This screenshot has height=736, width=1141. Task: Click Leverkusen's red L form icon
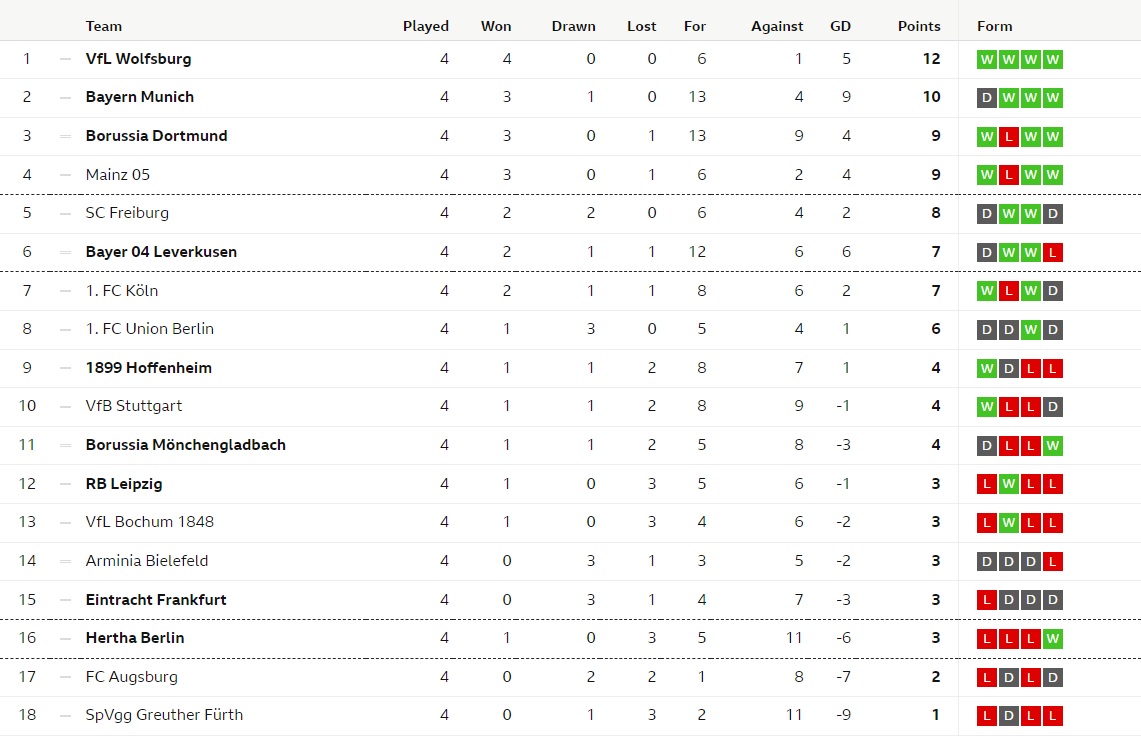coord(1052,253)
